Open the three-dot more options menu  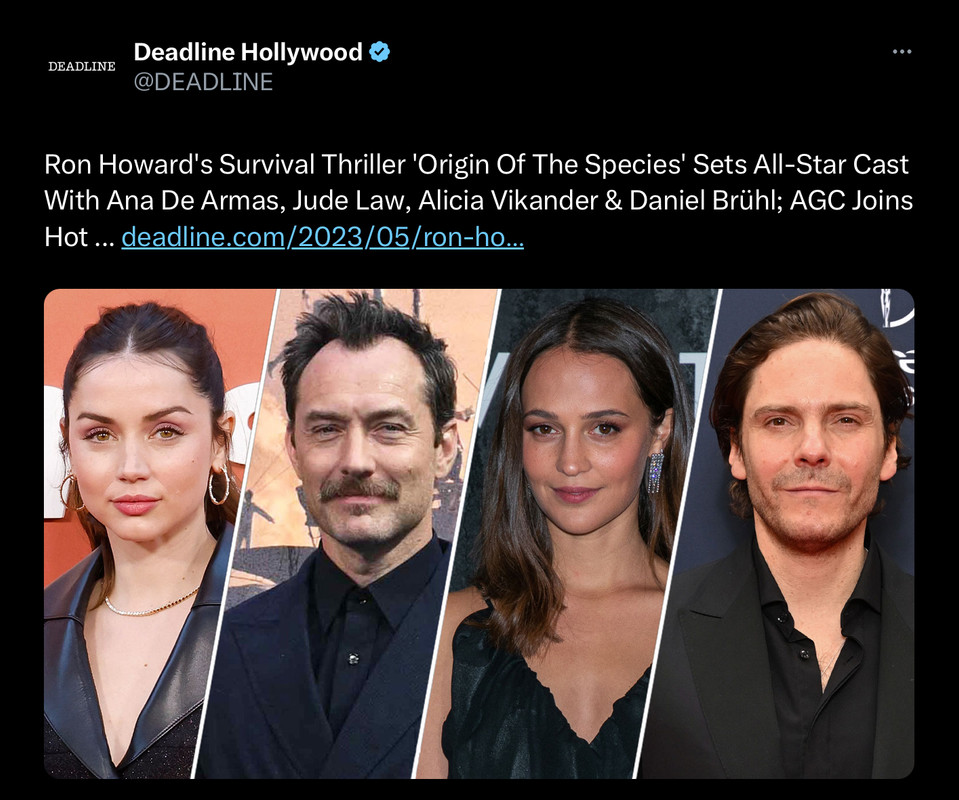902,51
